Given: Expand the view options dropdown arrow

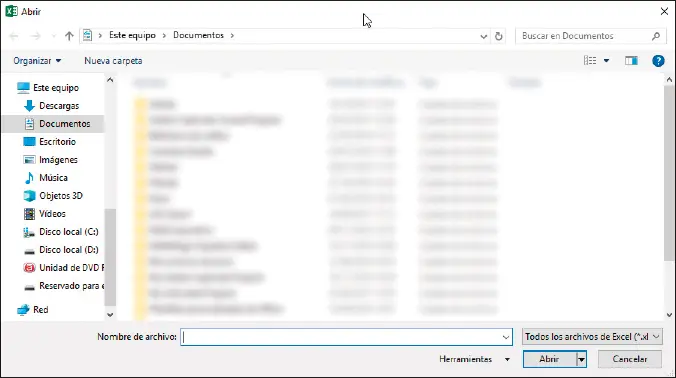Looking at the screenshot, I should (606, 61).
